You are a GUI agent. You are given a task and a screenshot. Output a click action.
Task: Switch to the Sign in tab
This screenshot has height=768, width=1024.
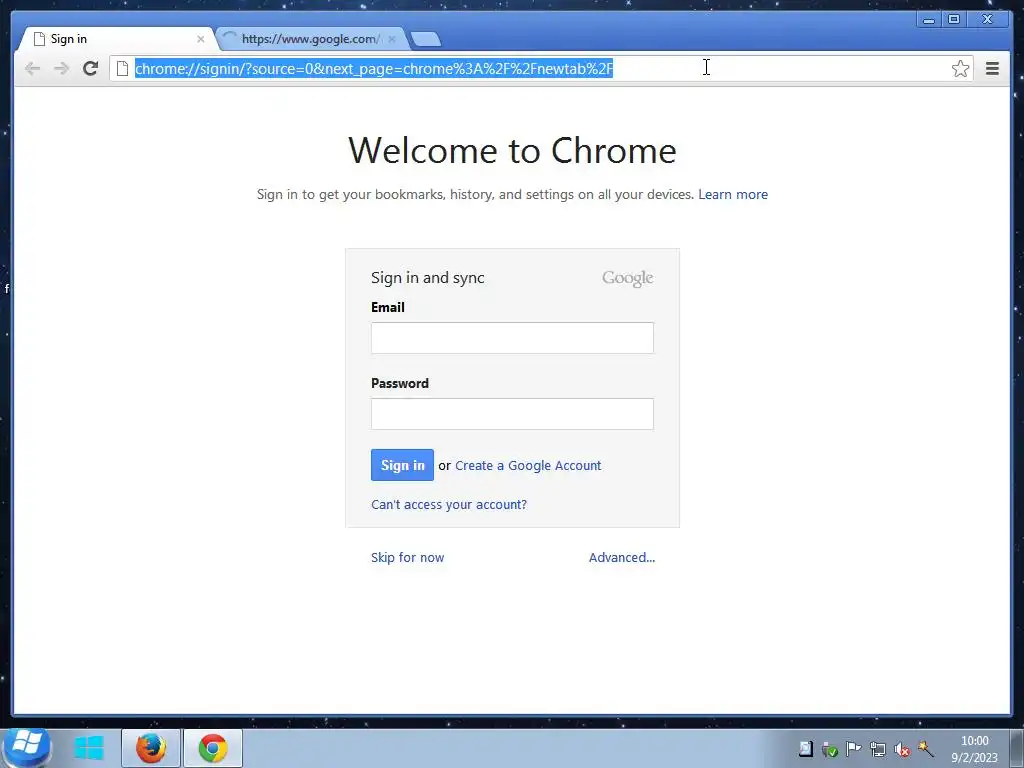click(x=118, y=39)
